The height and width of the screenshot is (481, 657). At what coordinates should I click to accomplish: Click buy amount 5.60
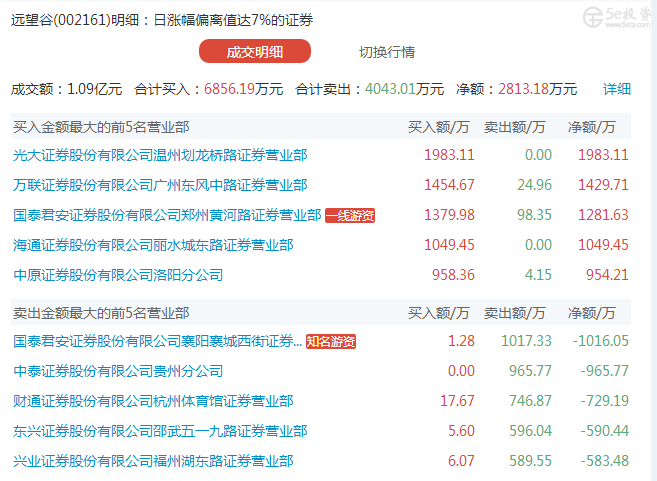pyautogui.click(x=461, y=431)
